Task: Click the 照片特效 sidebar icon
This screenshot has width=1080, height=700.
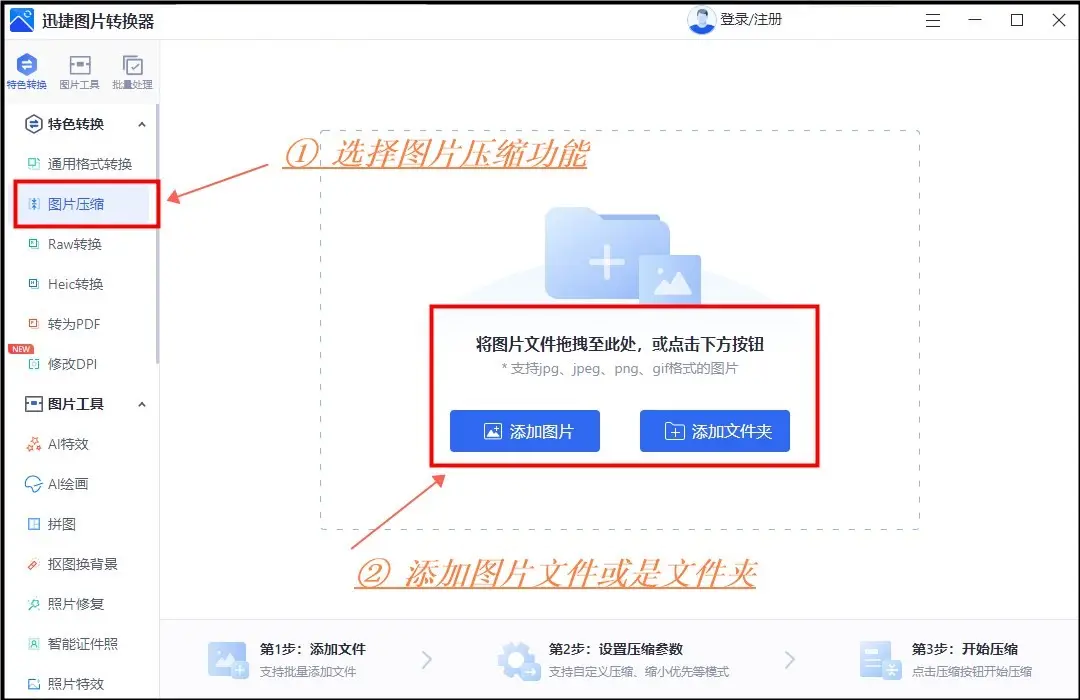Action: click(x=33, y=683)
